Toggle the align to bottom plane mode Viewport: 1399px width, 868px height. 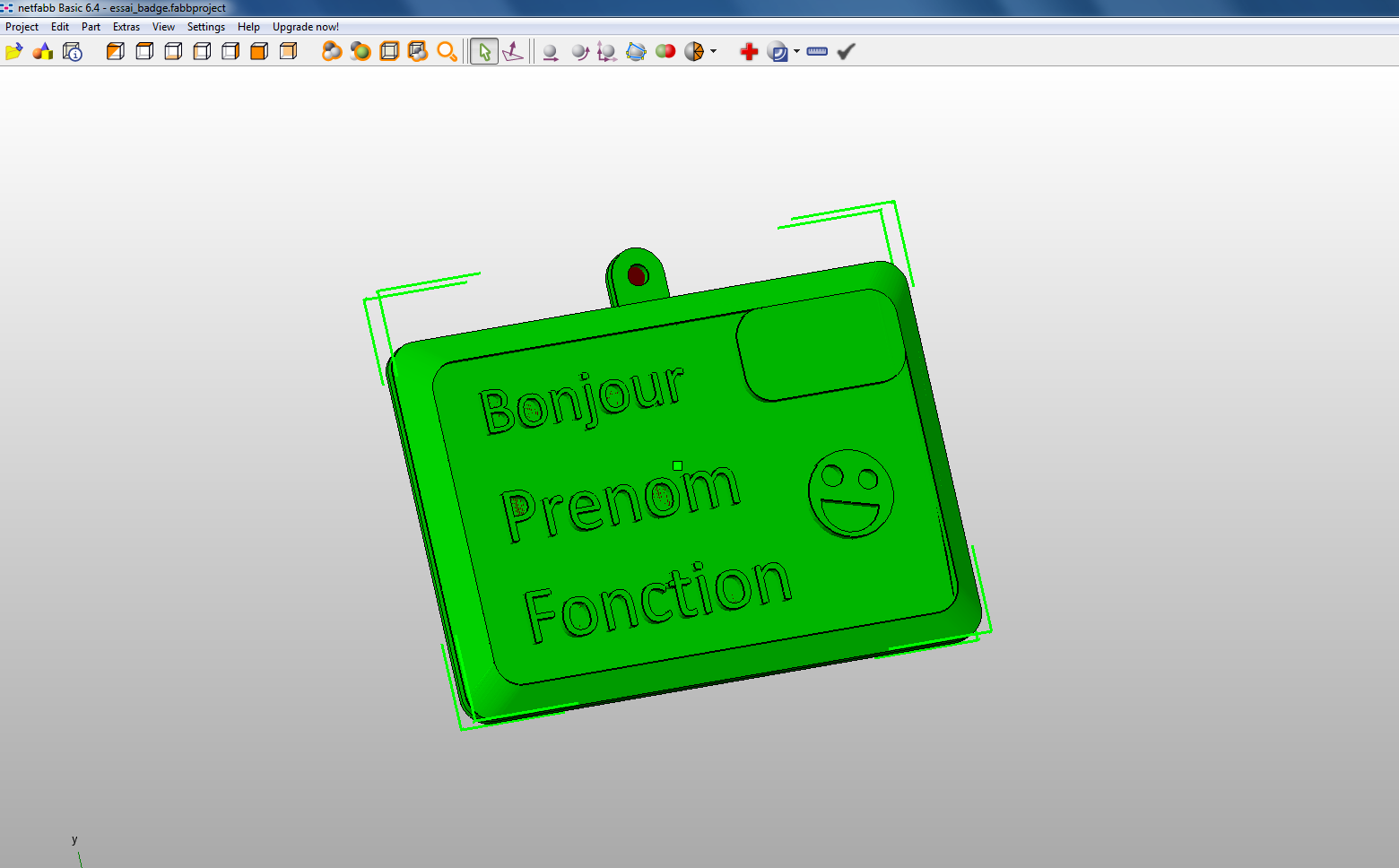point(513,52)
